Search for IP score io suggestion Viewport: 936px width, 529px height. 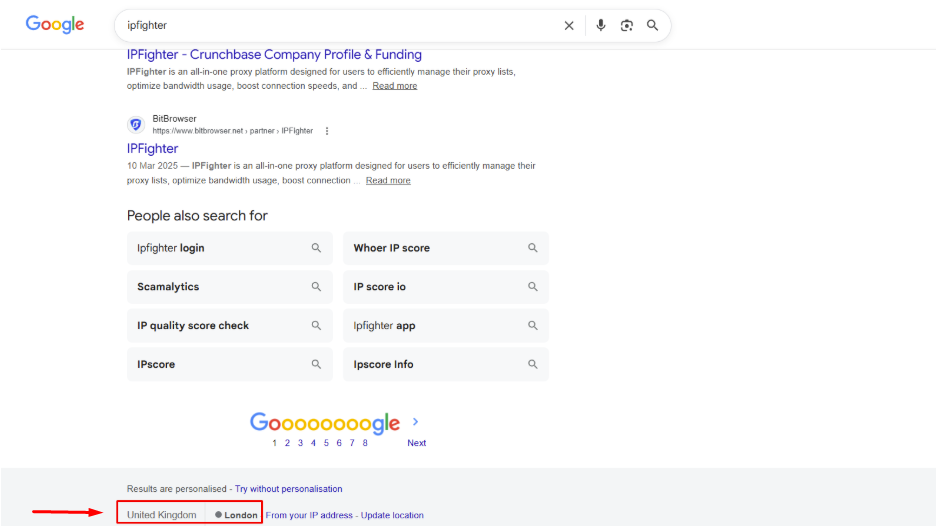click(446, 287)
